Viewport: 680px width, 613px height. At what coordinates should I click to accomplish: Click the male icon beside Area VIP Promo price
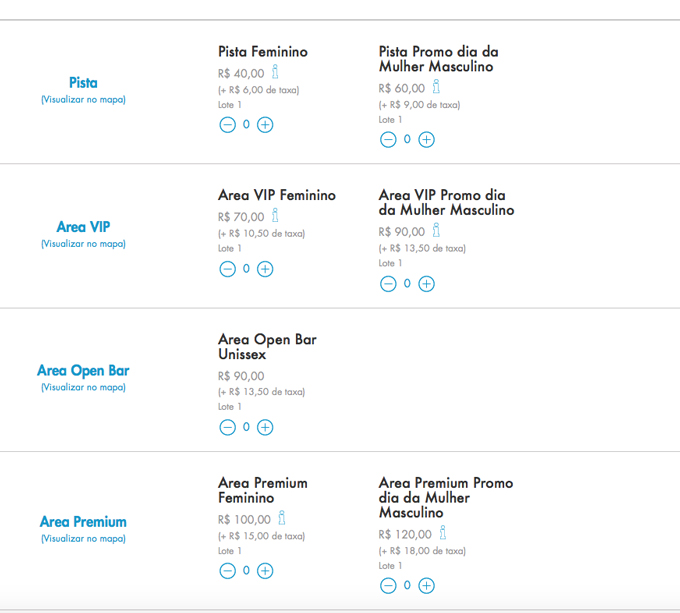[x=436, y=231]
